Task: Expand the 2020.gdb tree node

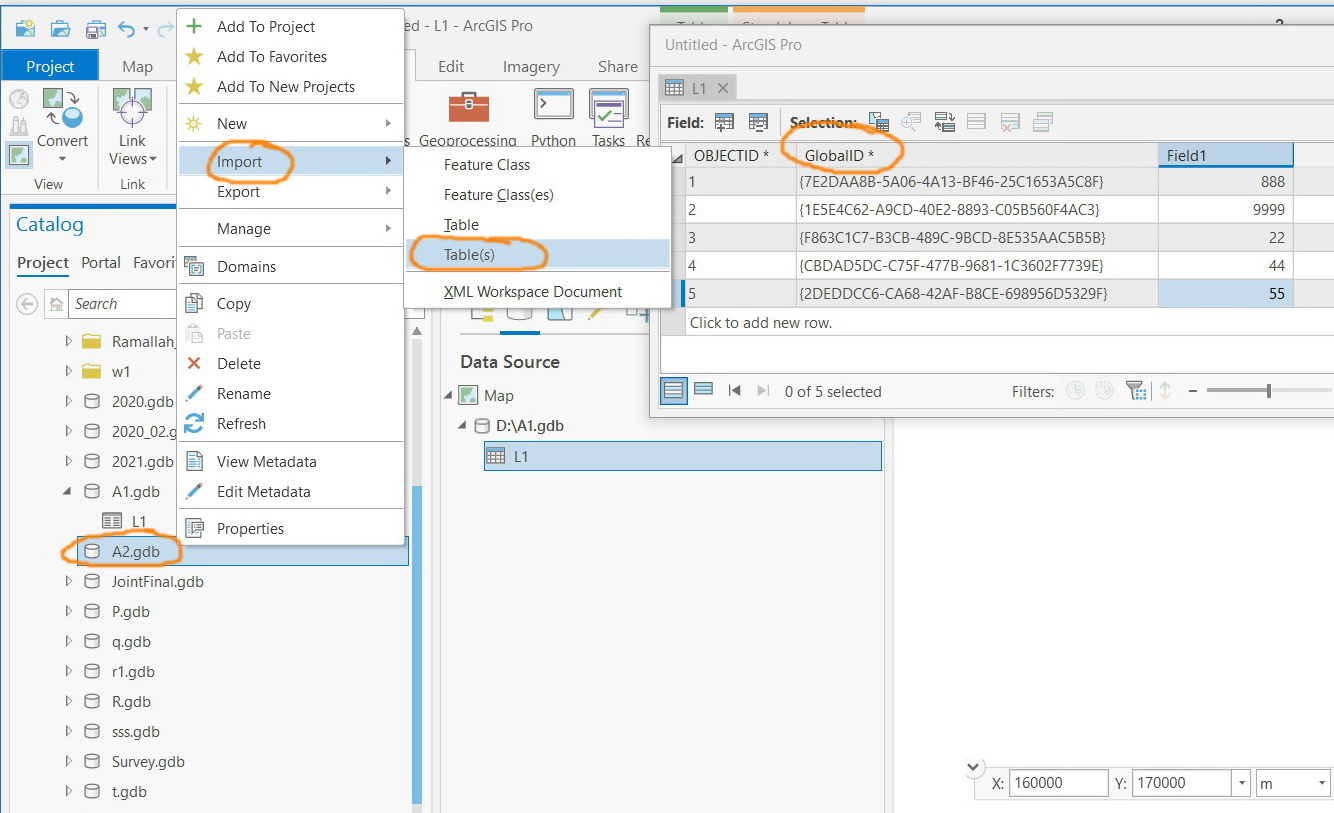Action: click(69, 401)
